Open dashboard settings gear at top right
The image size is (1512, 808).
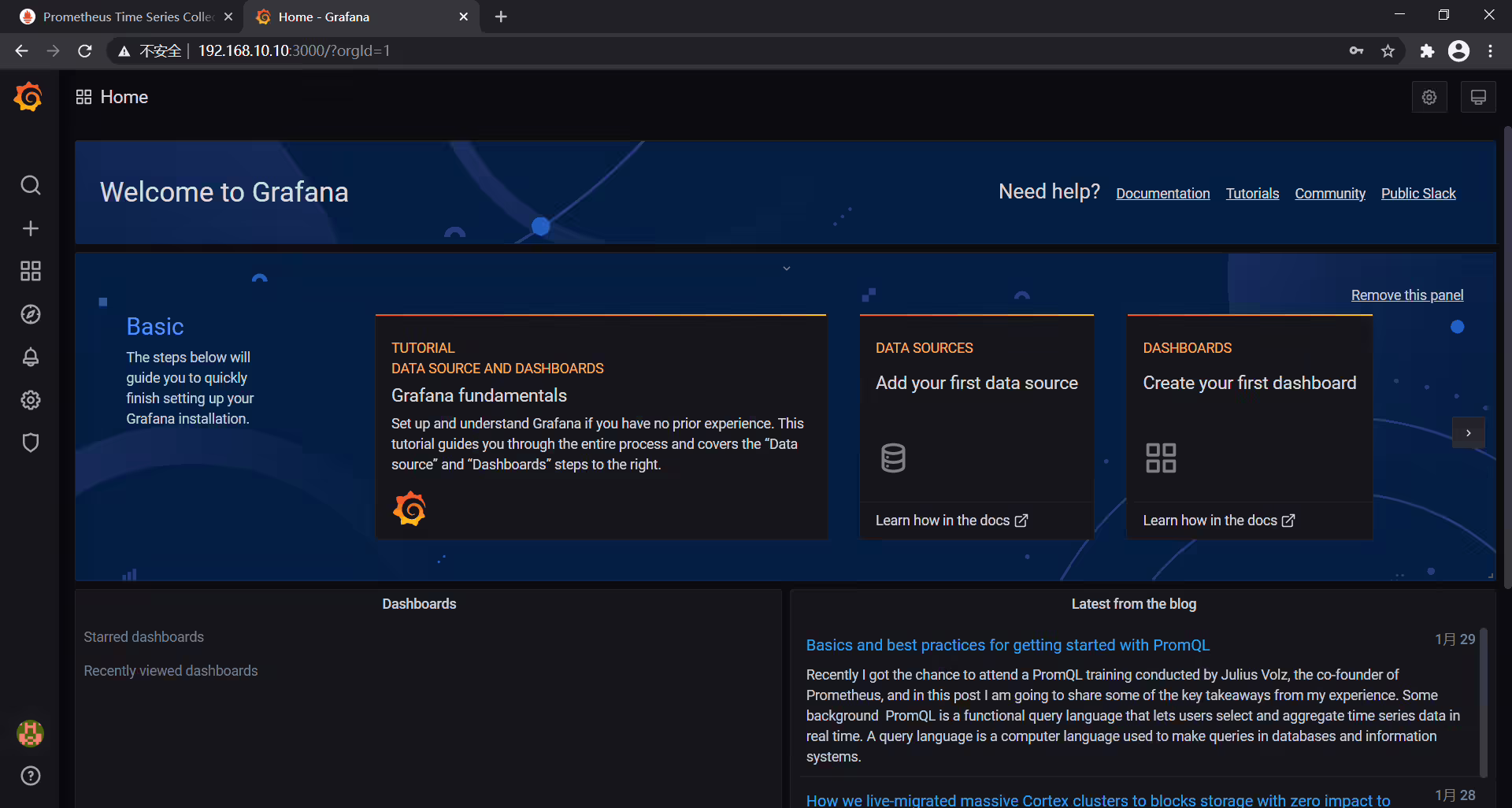pos(1429,97)
